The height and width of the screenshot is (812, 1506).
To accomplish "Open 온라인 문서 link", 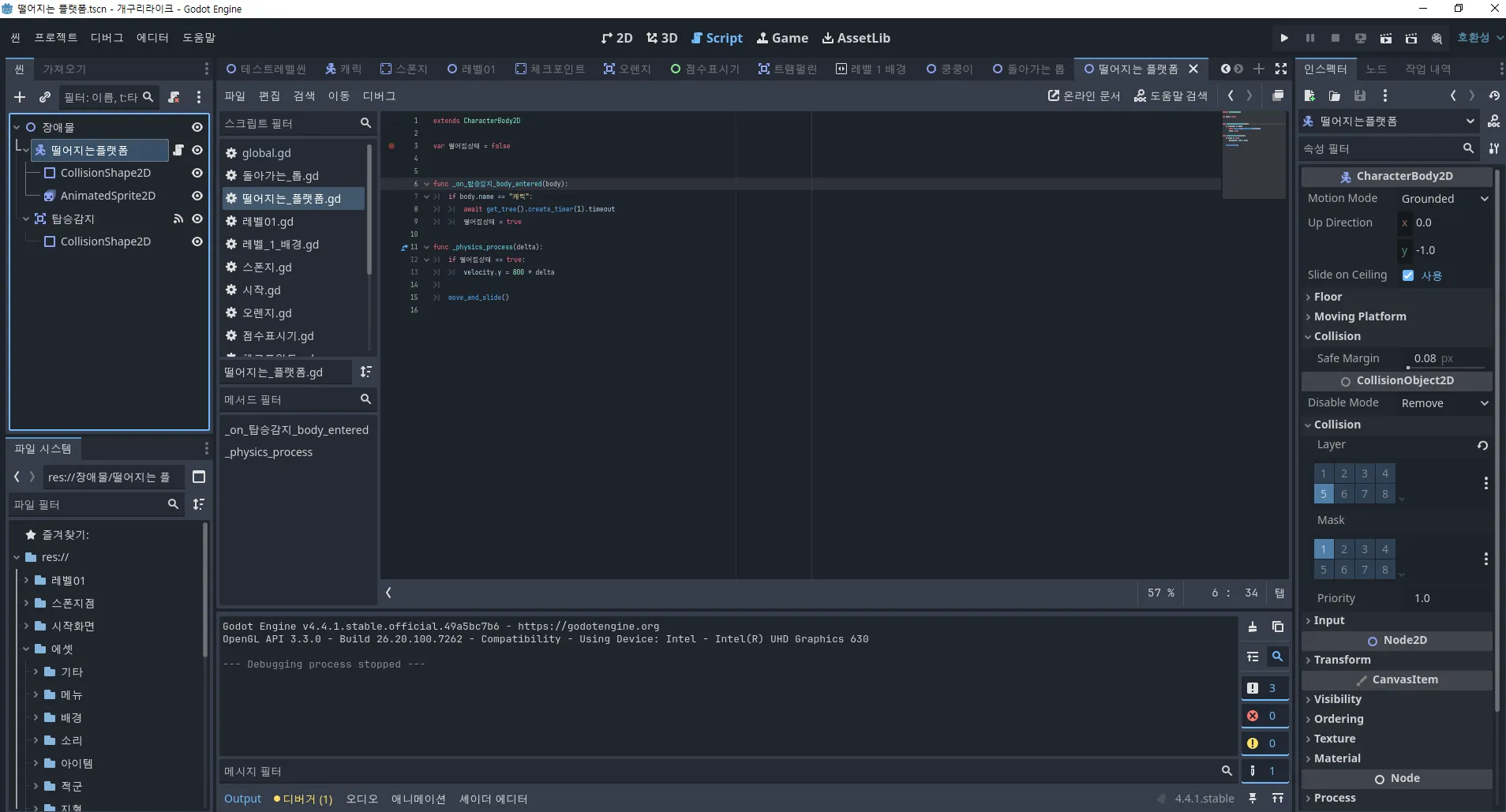I will (x=1084, y=95).
